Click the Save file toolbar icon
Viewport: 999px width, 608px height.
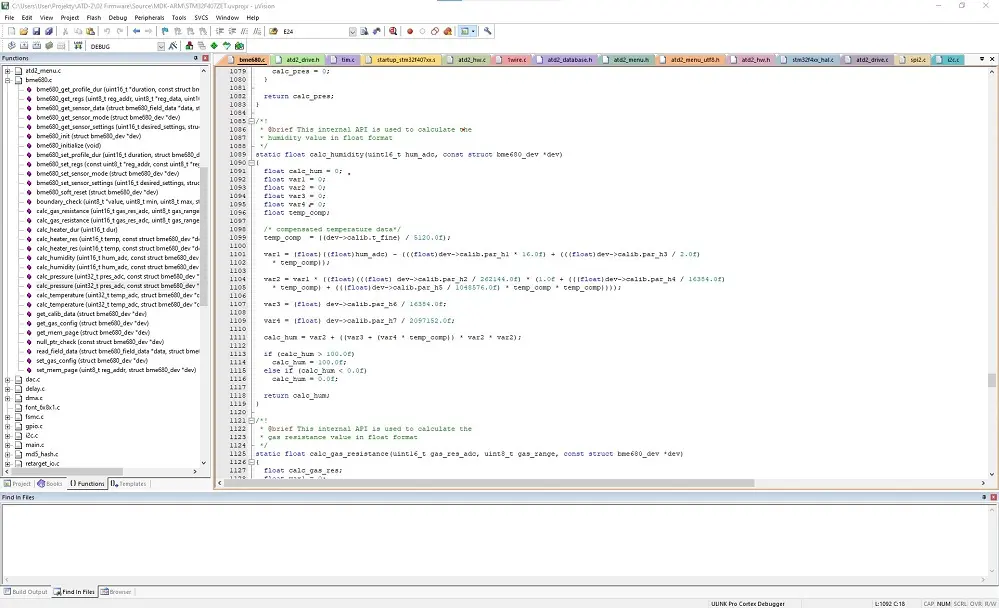pyautogui.click(x=36, y=31)
